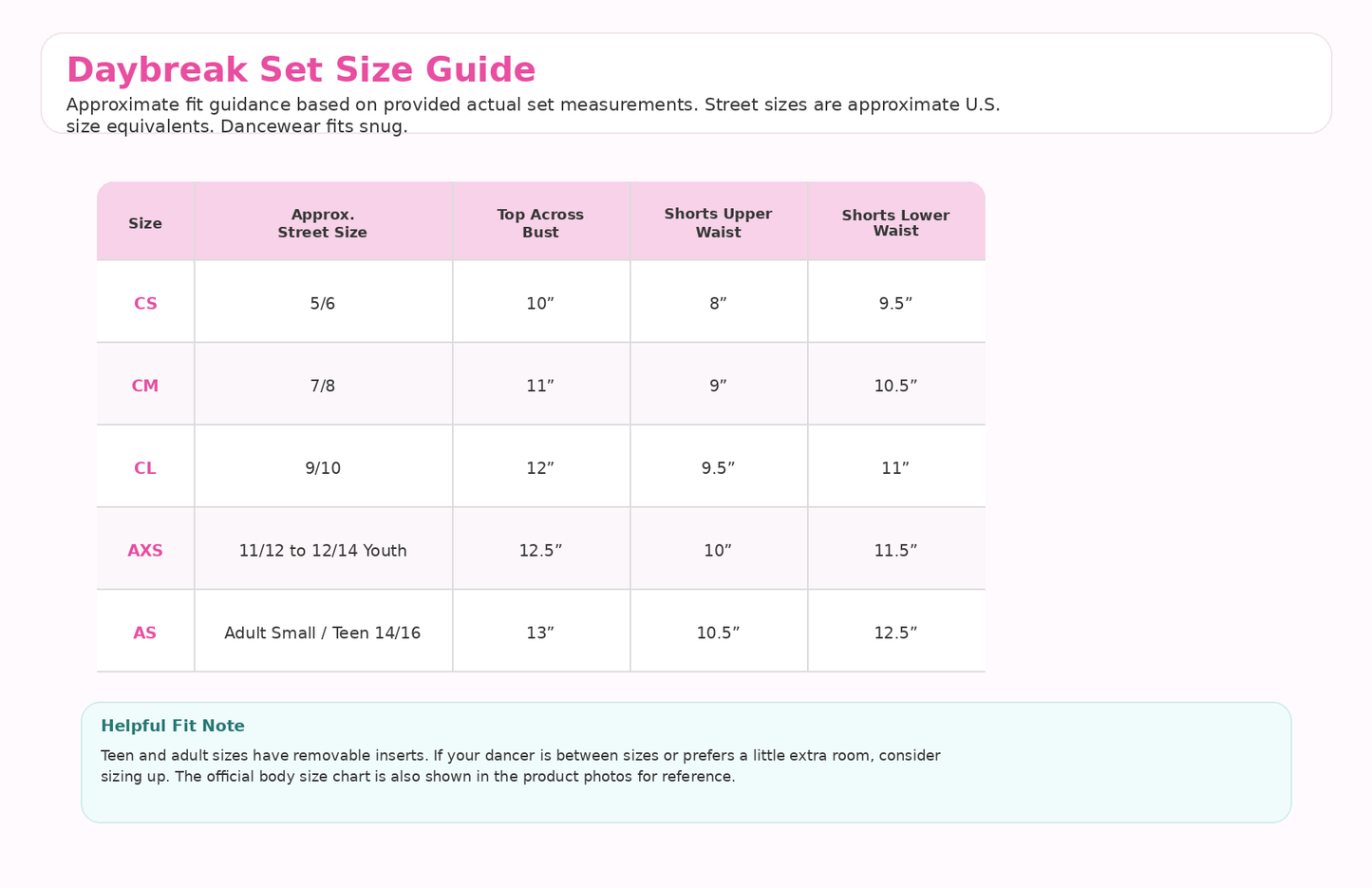Viewport: 1372px width, 888px height.
Task: Click the Shorts Lower Waist header
Action: (895, 223)
